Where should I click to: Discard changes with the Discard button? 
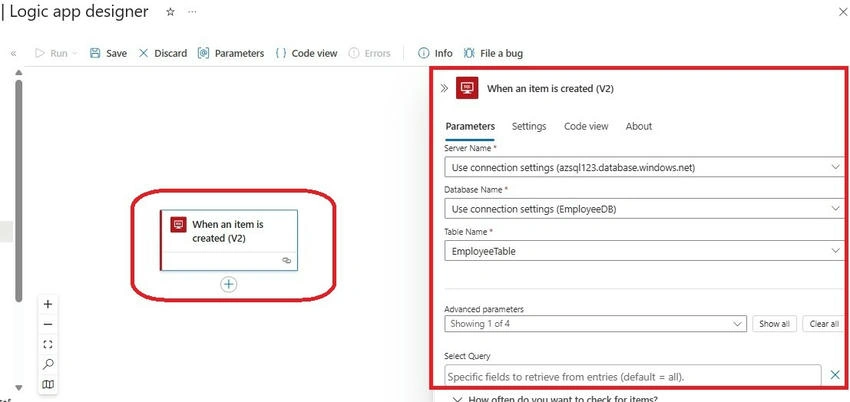[163, 53]
